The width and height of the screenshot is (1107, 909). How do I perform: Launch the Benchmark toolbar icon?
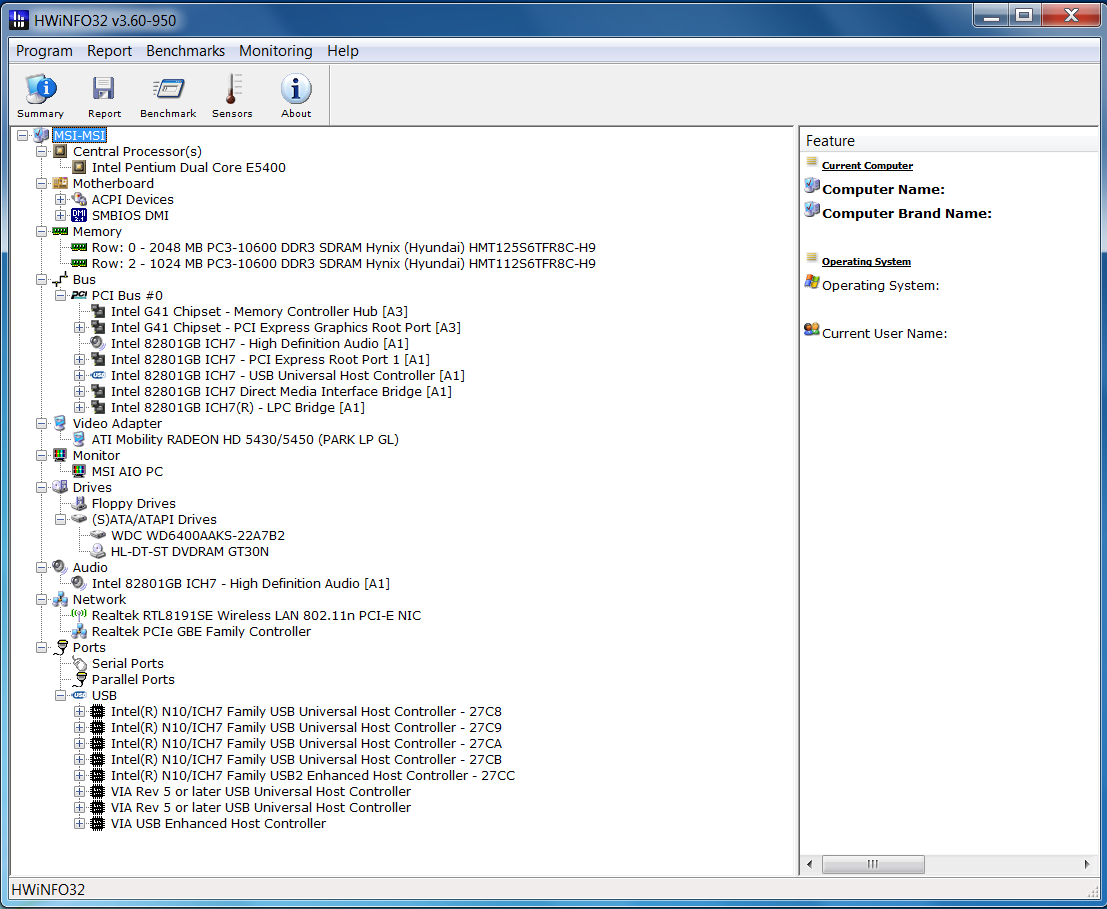168,90
